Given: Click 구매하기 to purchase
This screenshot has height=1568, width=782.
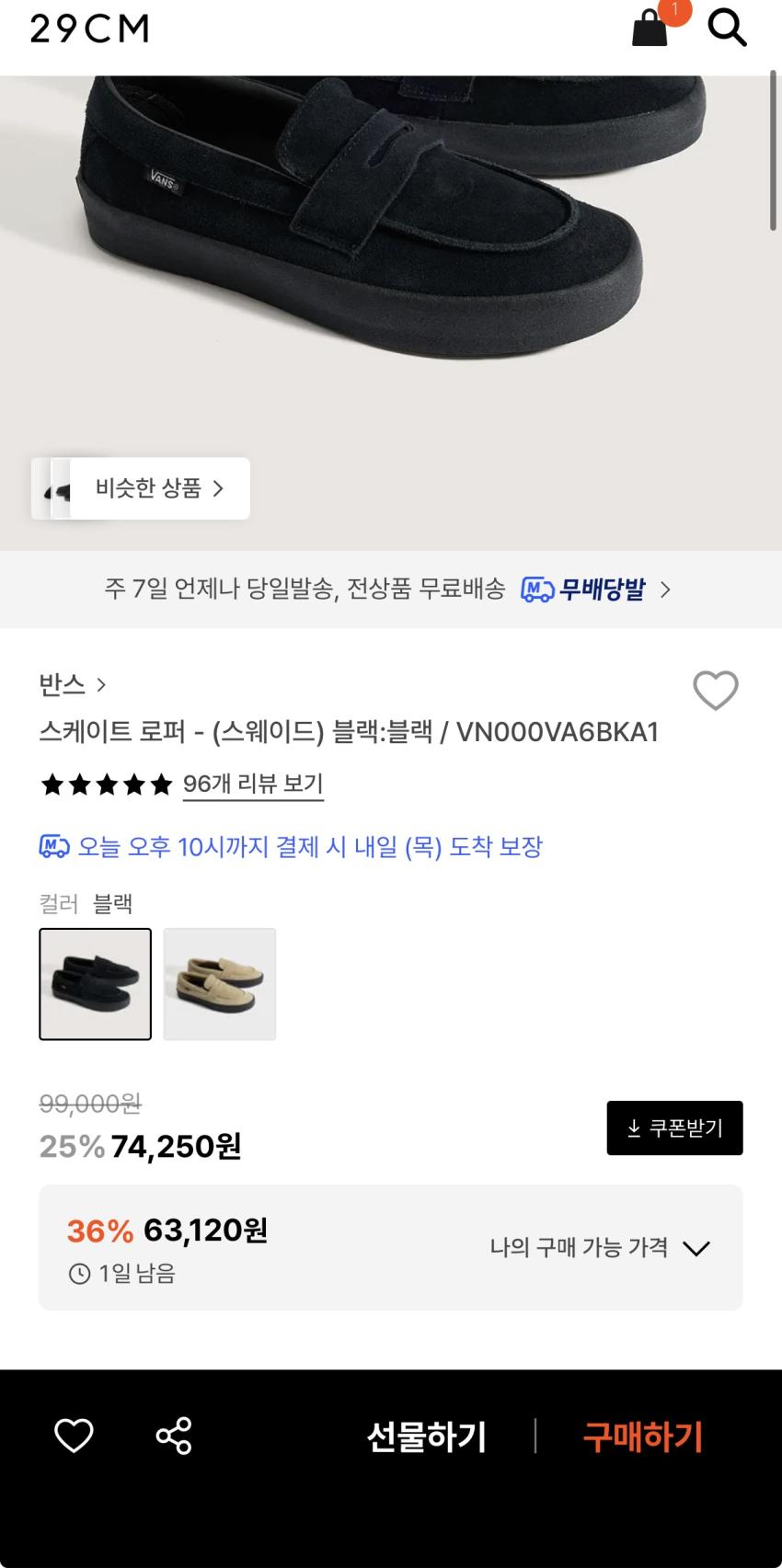Looking at the screenshot, I should (642, 1436).
